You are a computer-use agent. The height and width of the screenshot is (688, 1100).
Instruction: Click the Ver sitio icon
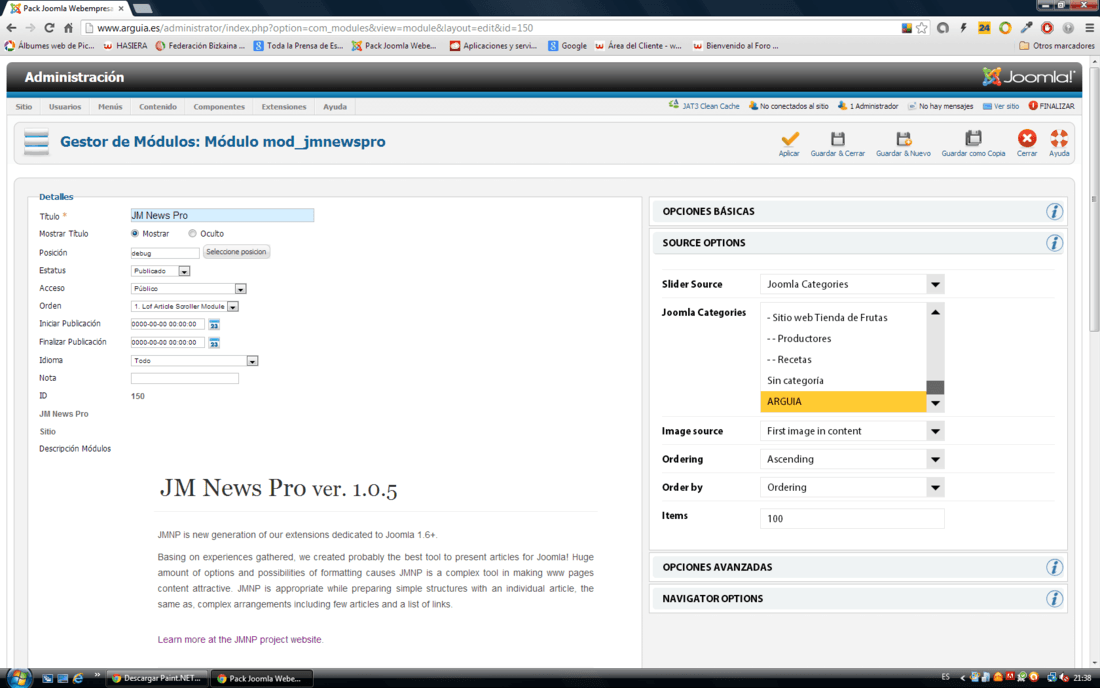(987, 106)
